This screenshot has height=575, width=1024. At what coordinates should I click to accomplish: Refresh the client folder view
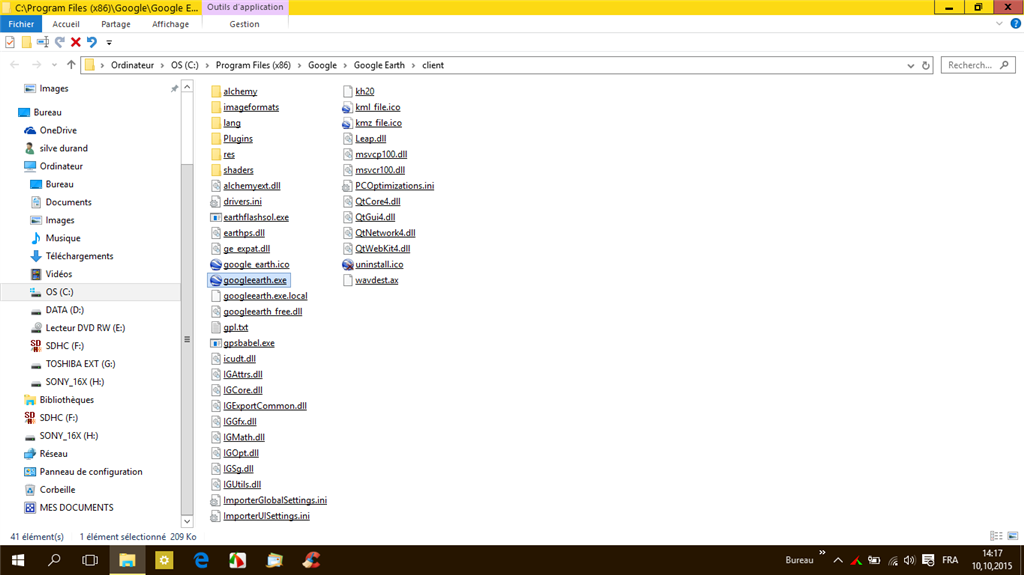tap(925, 65)
